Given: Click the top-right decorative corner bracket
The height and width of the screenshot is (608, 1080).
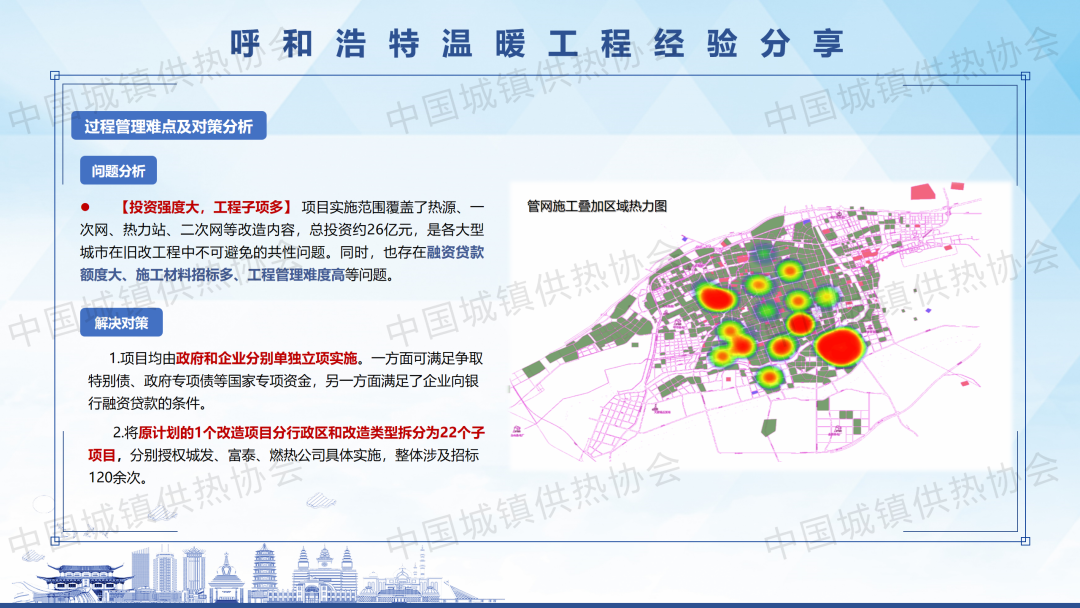Looking at the screenshot, I should point(1023,76).
